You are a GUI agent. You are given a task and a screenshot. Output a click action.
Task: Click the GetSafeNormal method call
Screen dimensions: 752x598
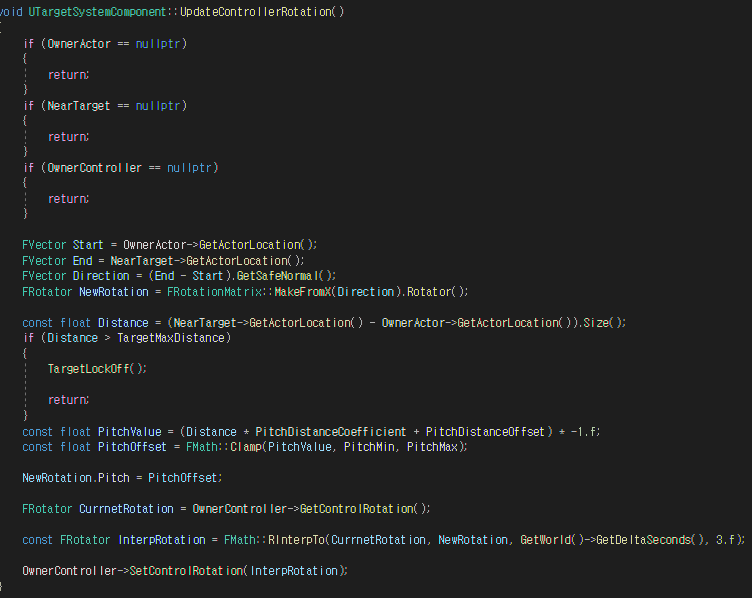pos(278,276)
